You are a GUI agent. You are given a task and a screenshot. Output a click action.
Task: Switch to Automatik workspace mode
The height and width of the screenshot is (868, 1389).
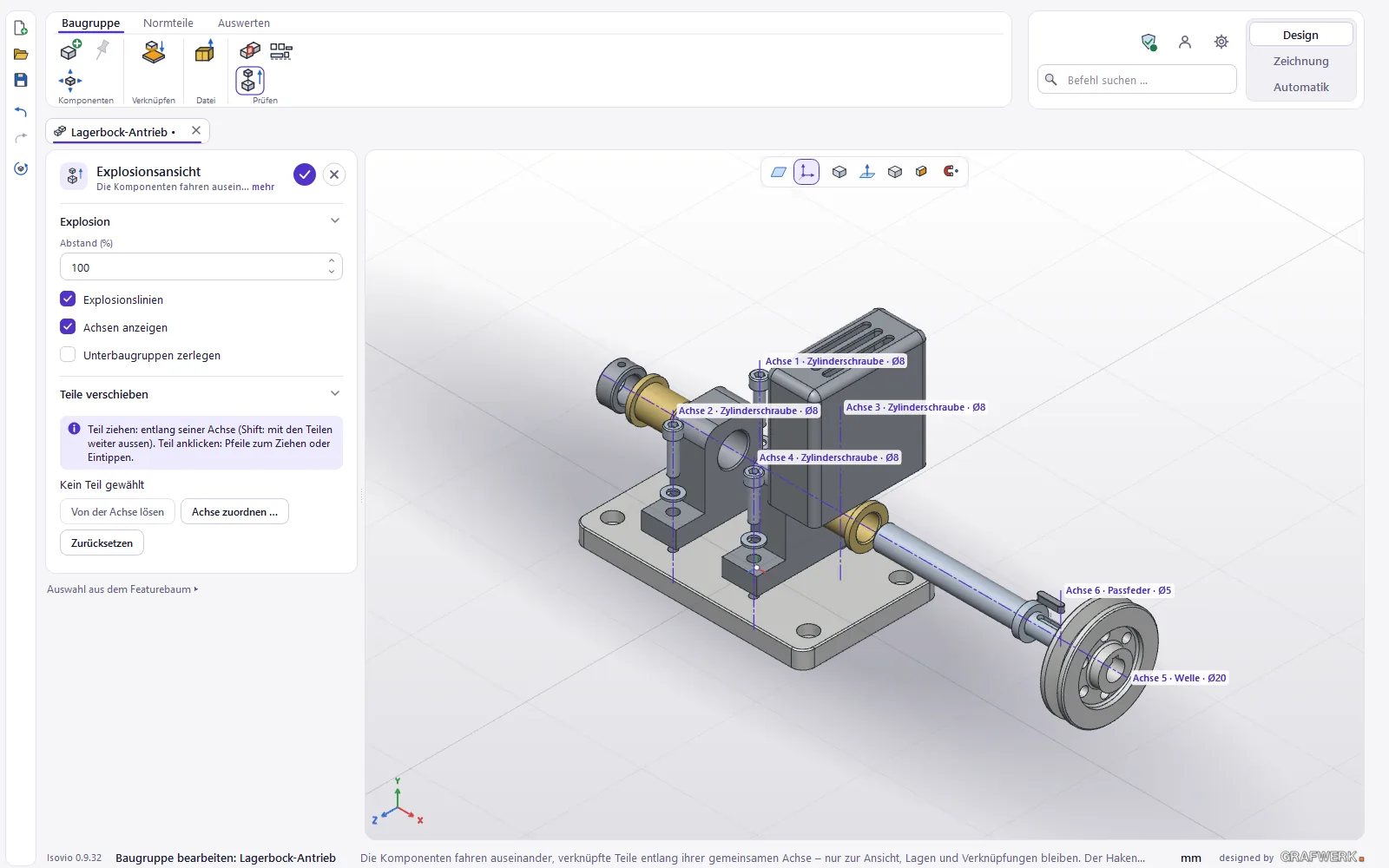[1300, 87]
